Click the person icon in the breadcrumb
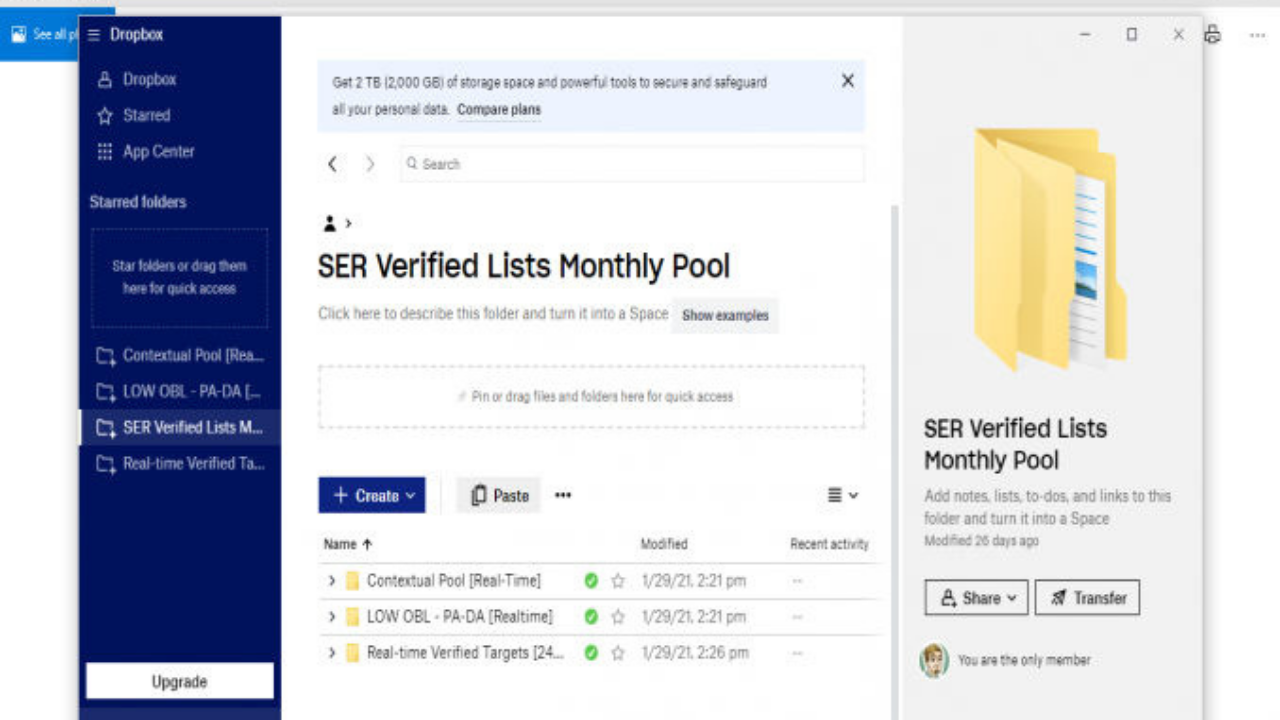 coord(330,223)
